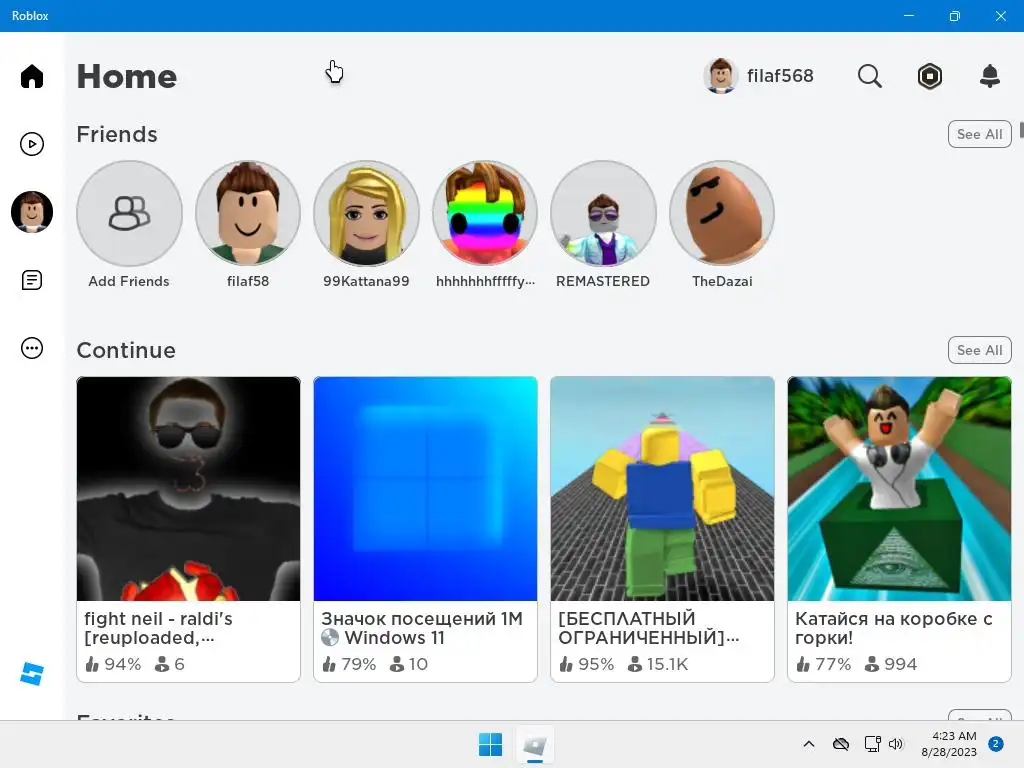This screenshot has width=1024, height=768.
Task: Click the Значок посещений 1M Windows 11 title
Action: point(422,628)
